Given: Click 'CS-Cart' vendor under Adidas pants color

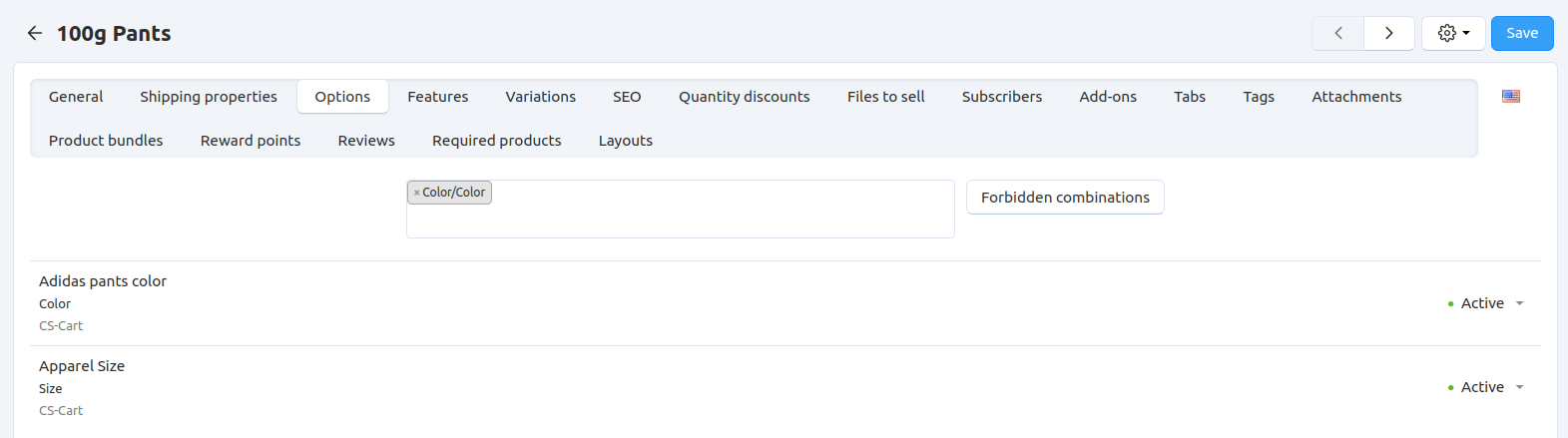Looking at the screenshot, I should pyautogui.click(x=61, y=326).
